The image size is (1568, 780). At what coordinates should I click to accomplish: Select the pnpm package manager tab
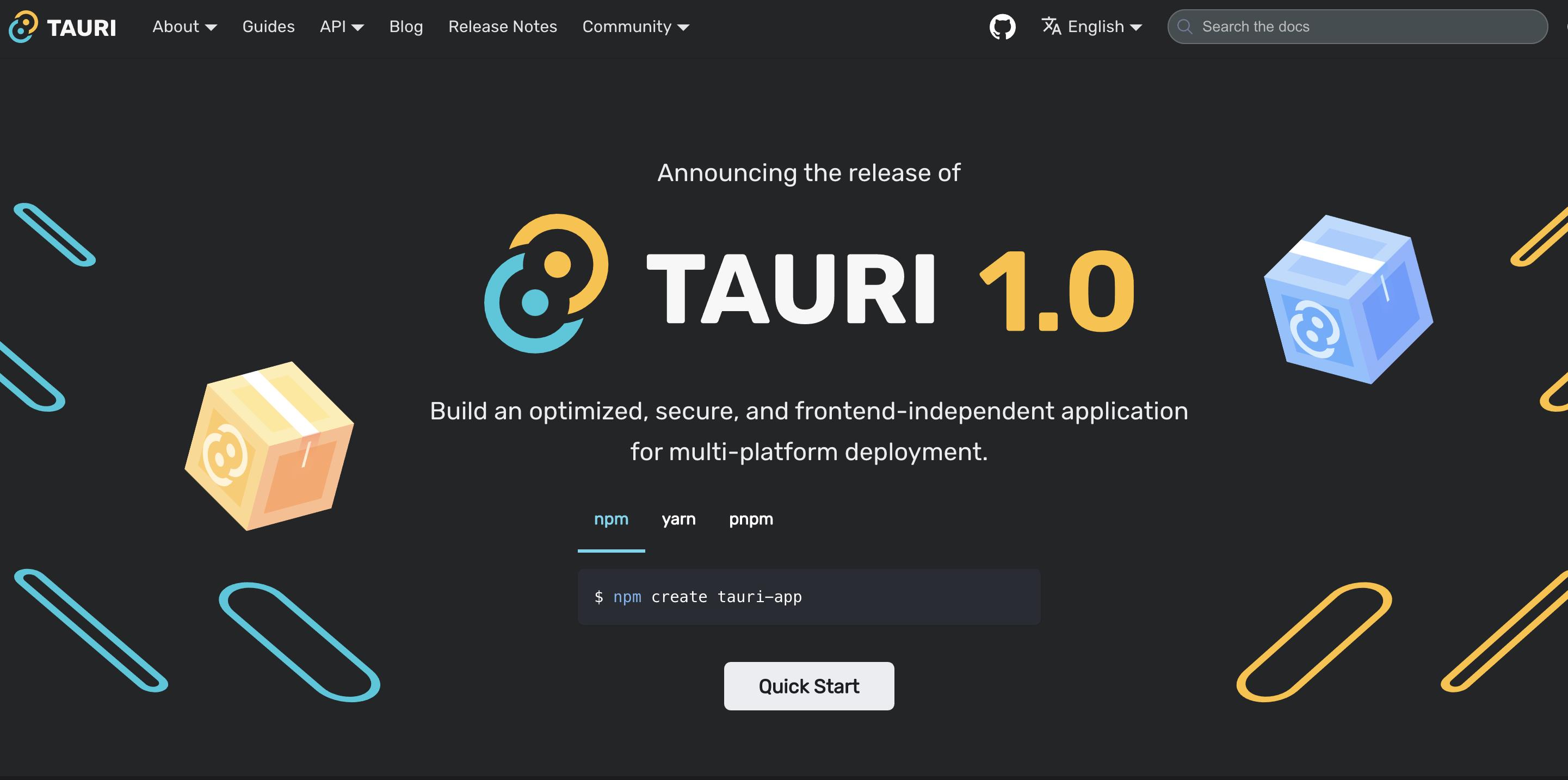[751, 518]
